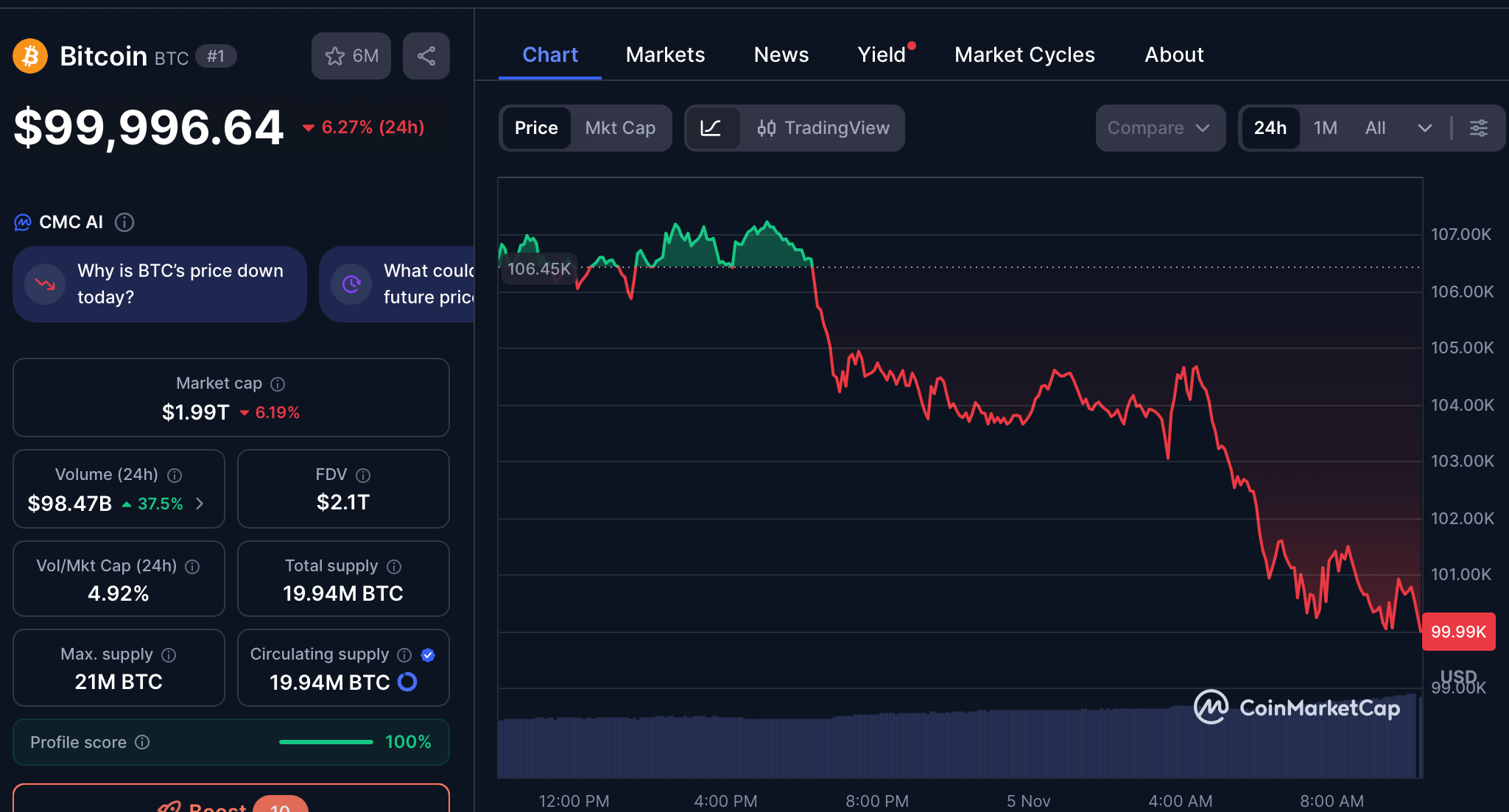Select the All time range
Viewport: 1509px width, 812px height.
tap(1374, 128)
